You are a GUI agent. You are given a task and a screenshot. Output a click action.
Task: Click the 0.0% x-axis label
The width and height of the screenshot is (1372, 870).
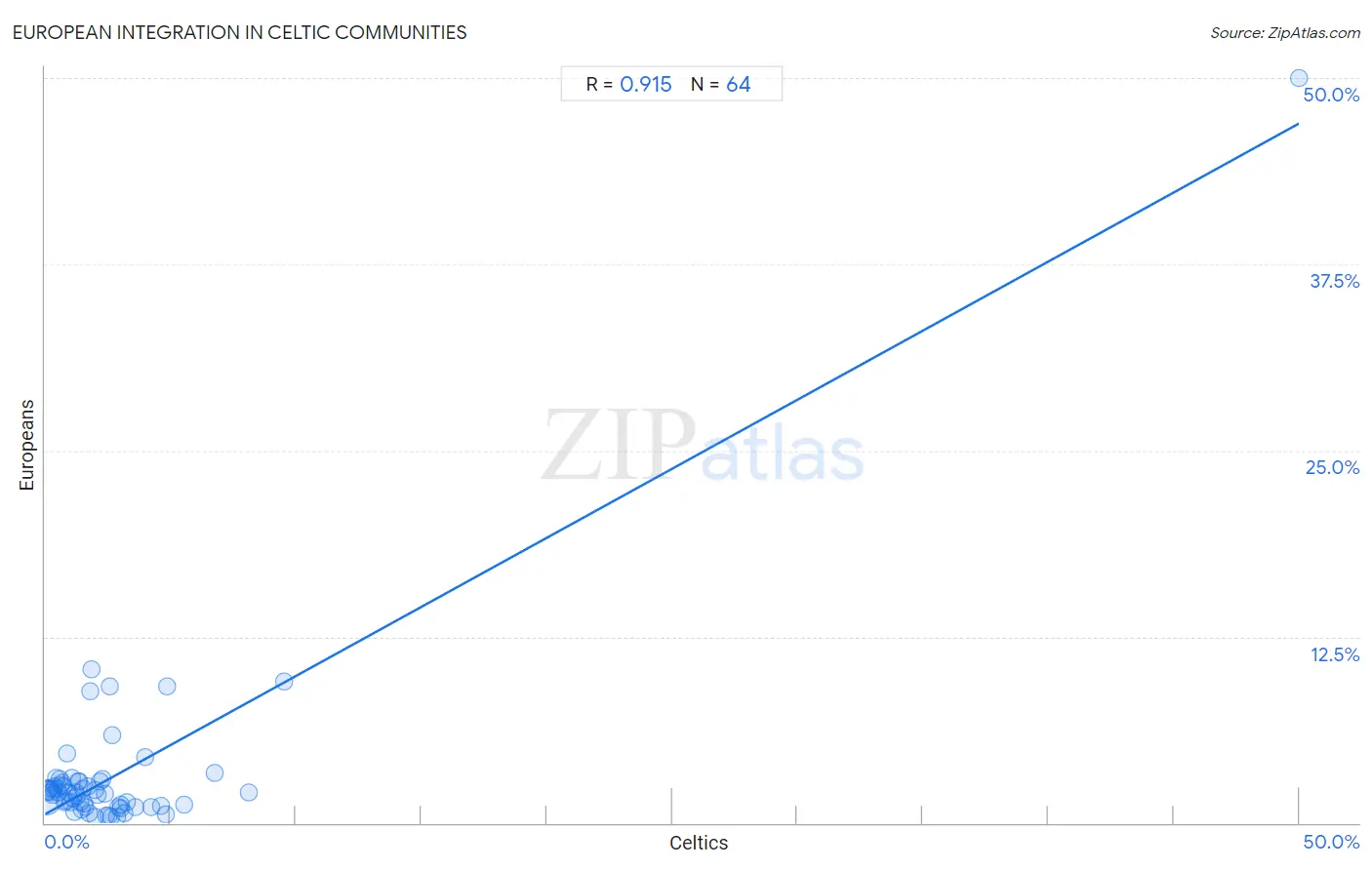pyautogui.click(x=67, y=842)
